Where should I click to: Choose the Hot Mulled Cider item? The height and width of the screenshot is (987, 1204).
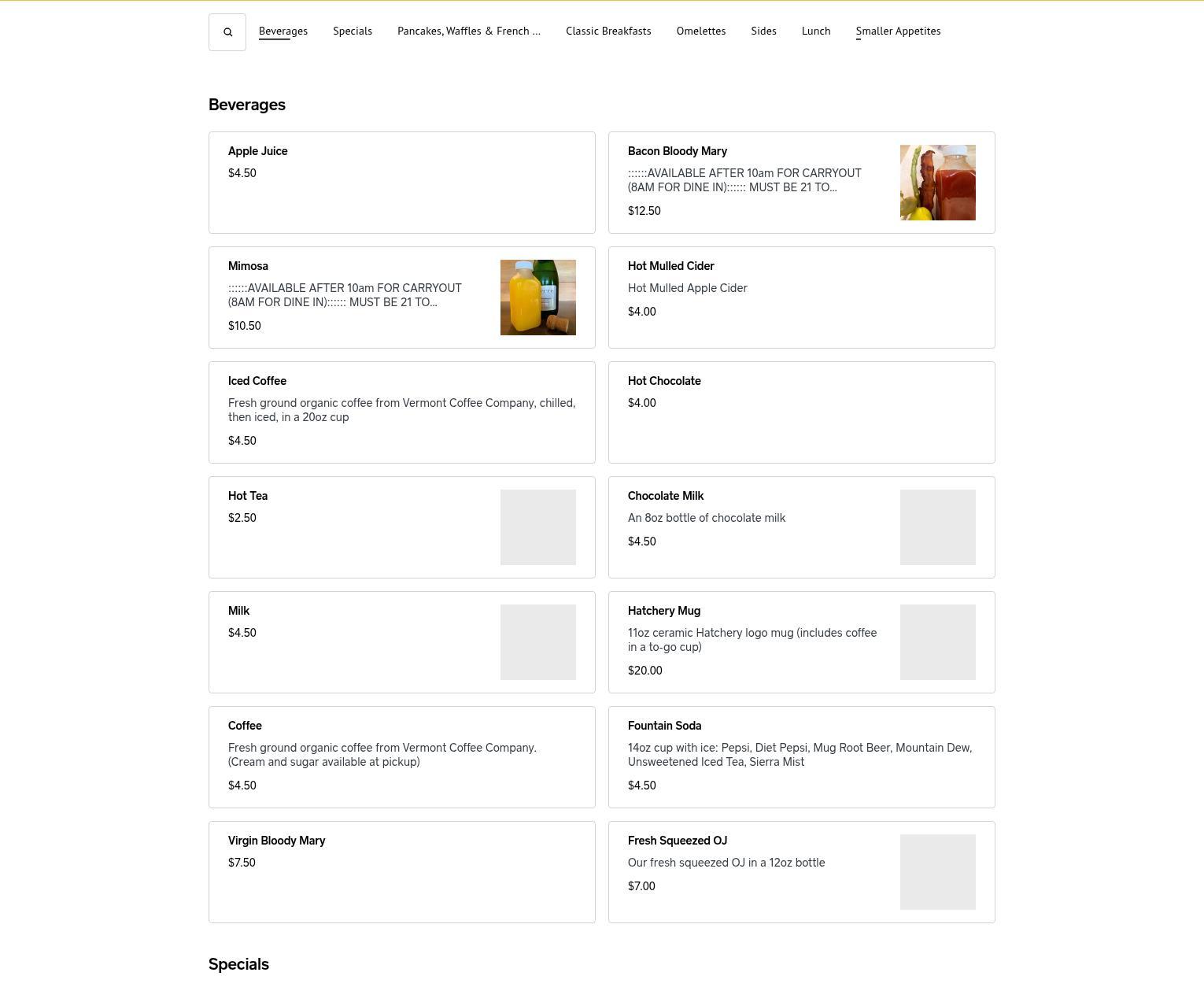point(801,298)
